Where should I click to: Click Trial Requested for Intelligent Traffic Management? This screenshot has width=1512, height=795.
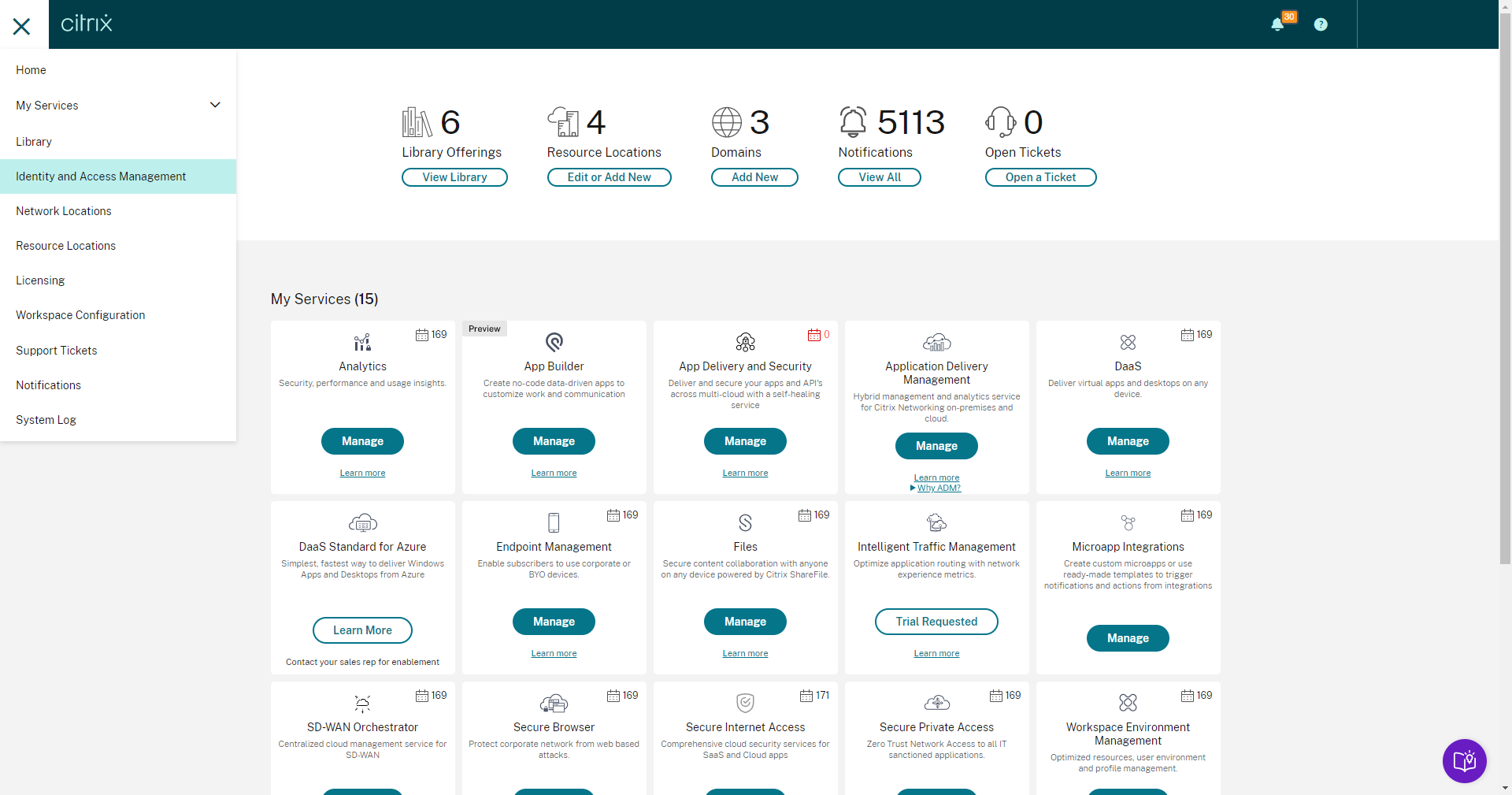click(936, 622)
